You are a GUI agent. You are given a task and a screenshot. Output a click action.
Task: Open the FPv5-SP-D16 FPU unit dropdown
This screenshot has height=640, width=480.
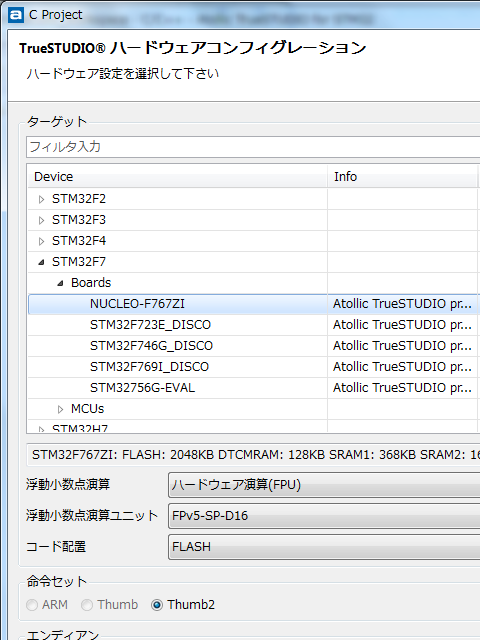[x=324, y=516]
